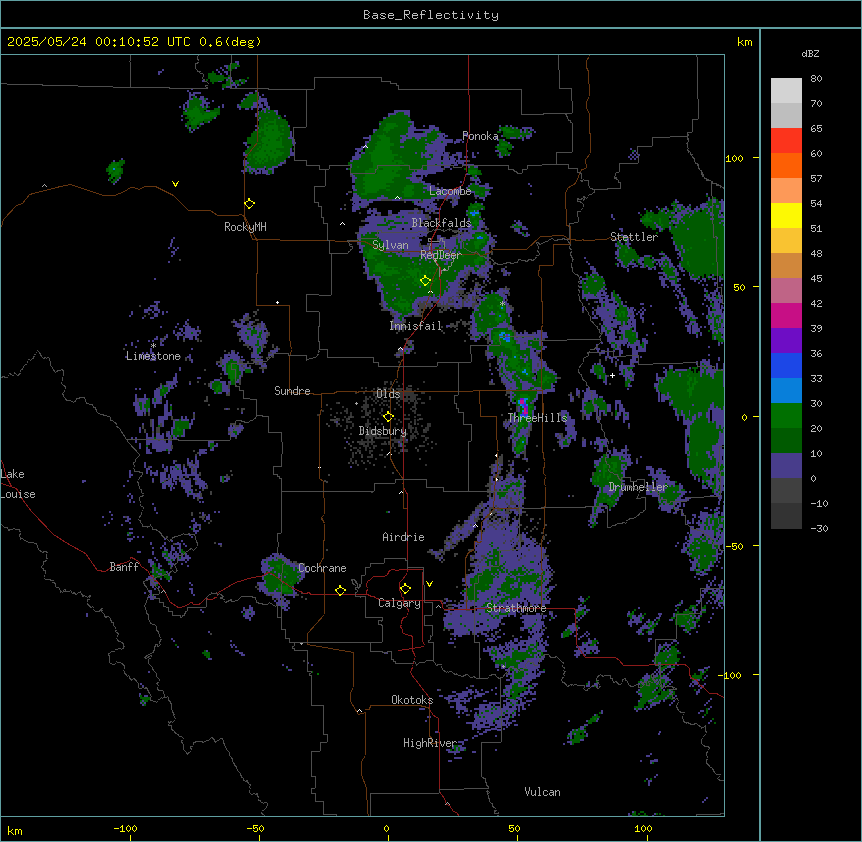Select the yellow diamond marker directly above Calgary label

405,589
